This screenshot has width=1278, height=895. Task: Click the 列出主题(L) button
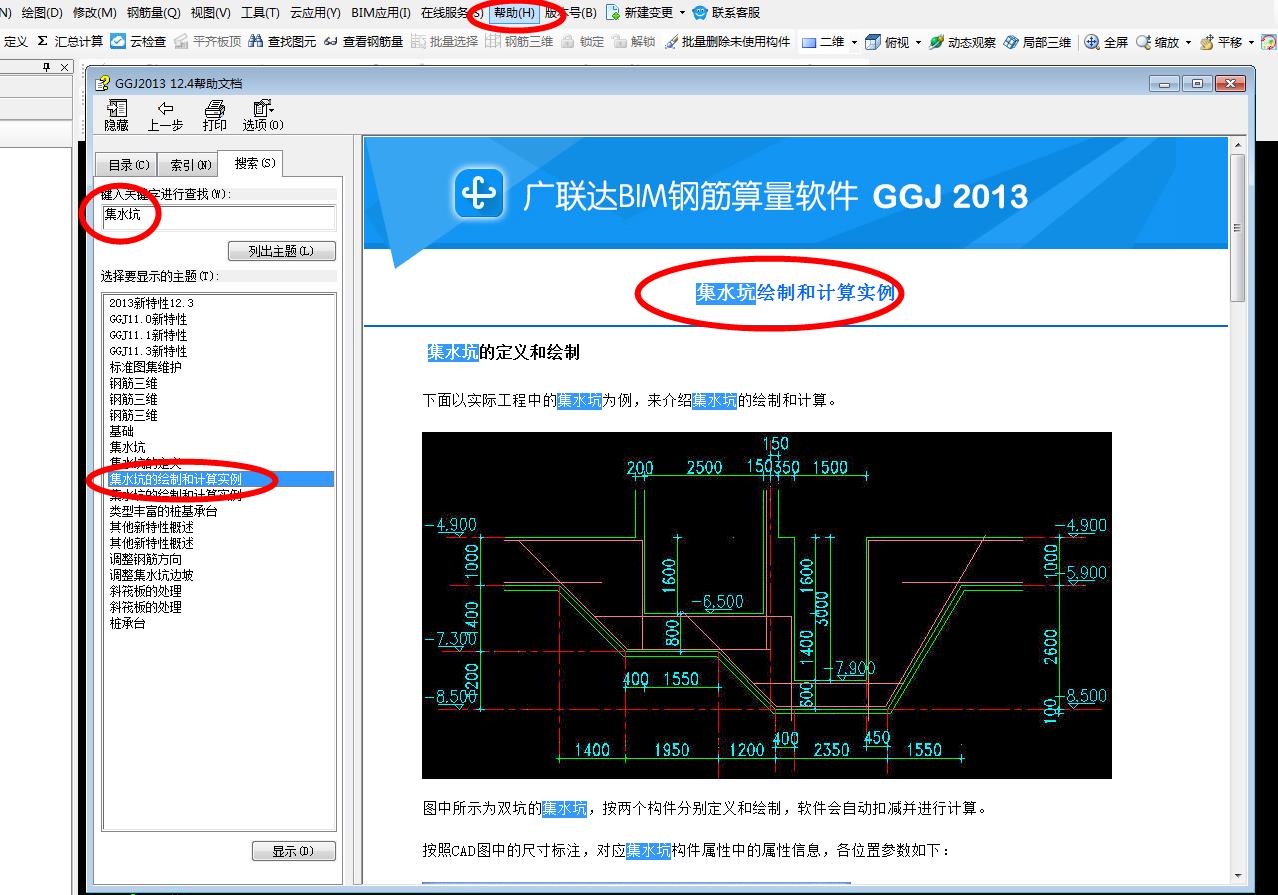click(x=281, y=251)
